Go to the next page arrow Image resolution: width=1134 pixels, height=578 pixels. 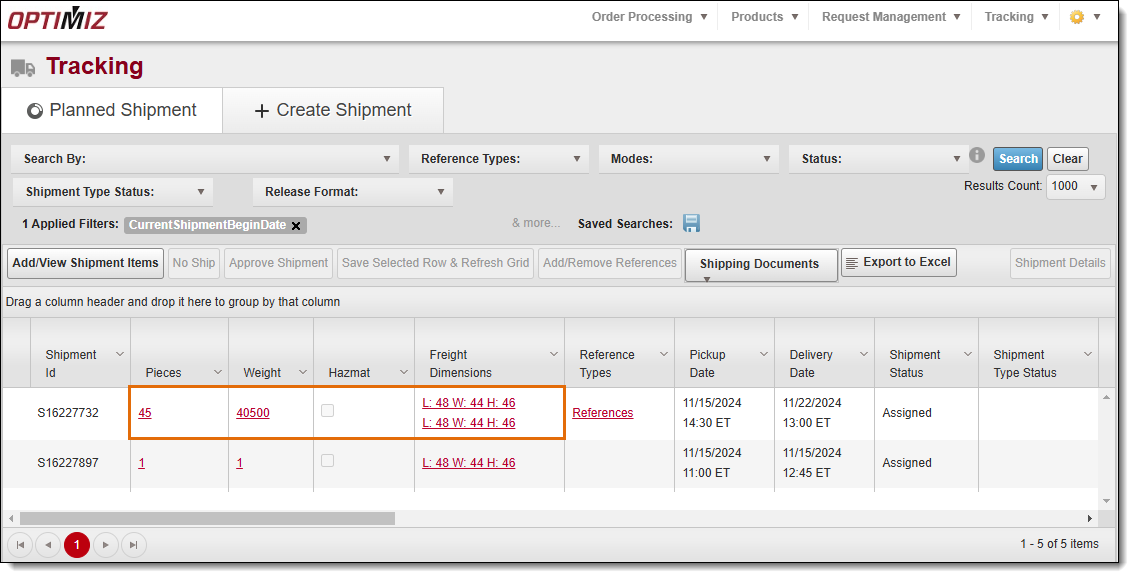tap(106, 545)
